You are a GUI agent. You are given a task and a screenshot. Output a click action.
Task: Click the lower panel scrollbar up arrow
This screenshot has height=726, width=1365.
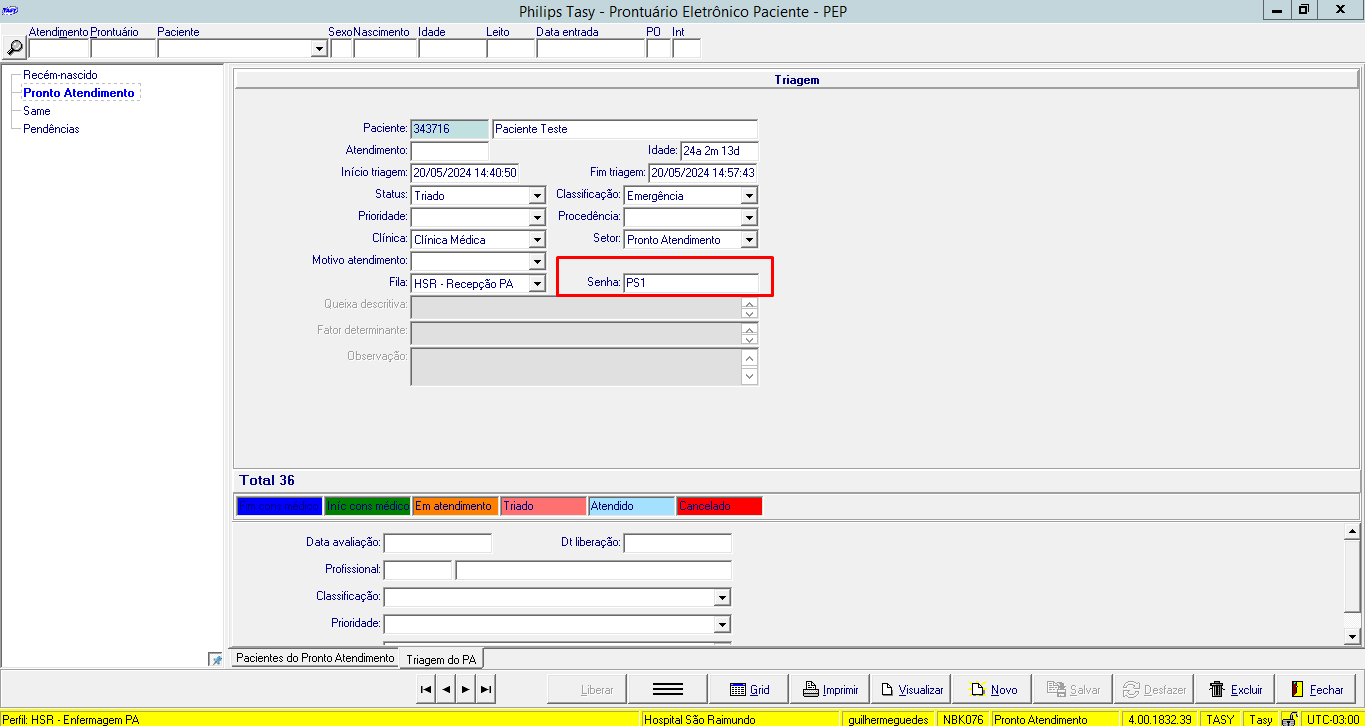(1352, 531)
